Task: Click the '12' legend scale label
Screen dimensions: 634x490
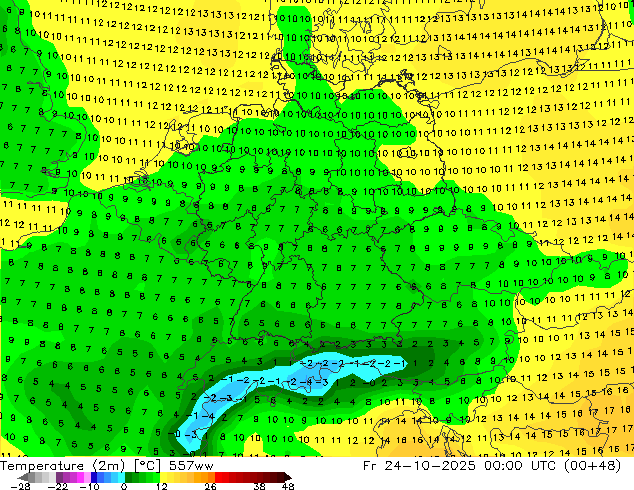Action: click(162, 486)
